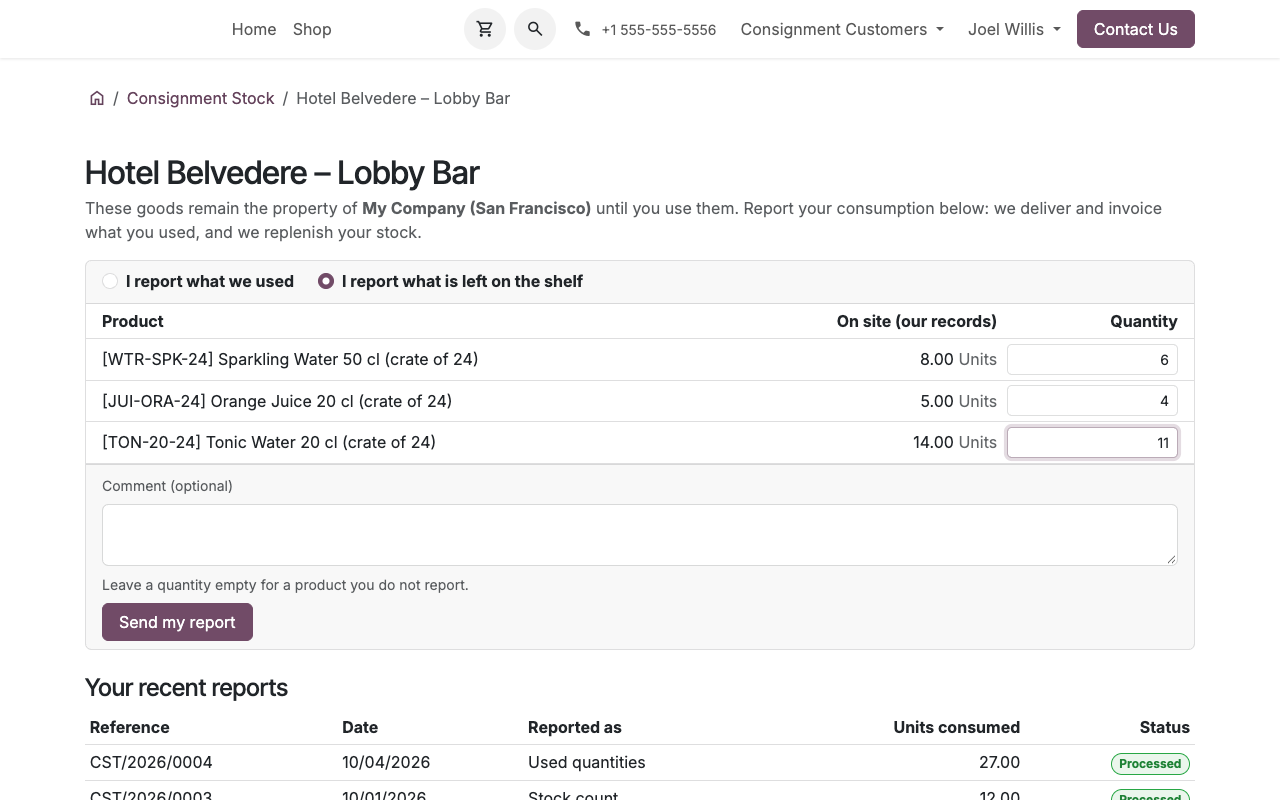The height and width of the screenshot is (800, 1280).
Task: Click the phone handset icon
Action: coord(582,29)
